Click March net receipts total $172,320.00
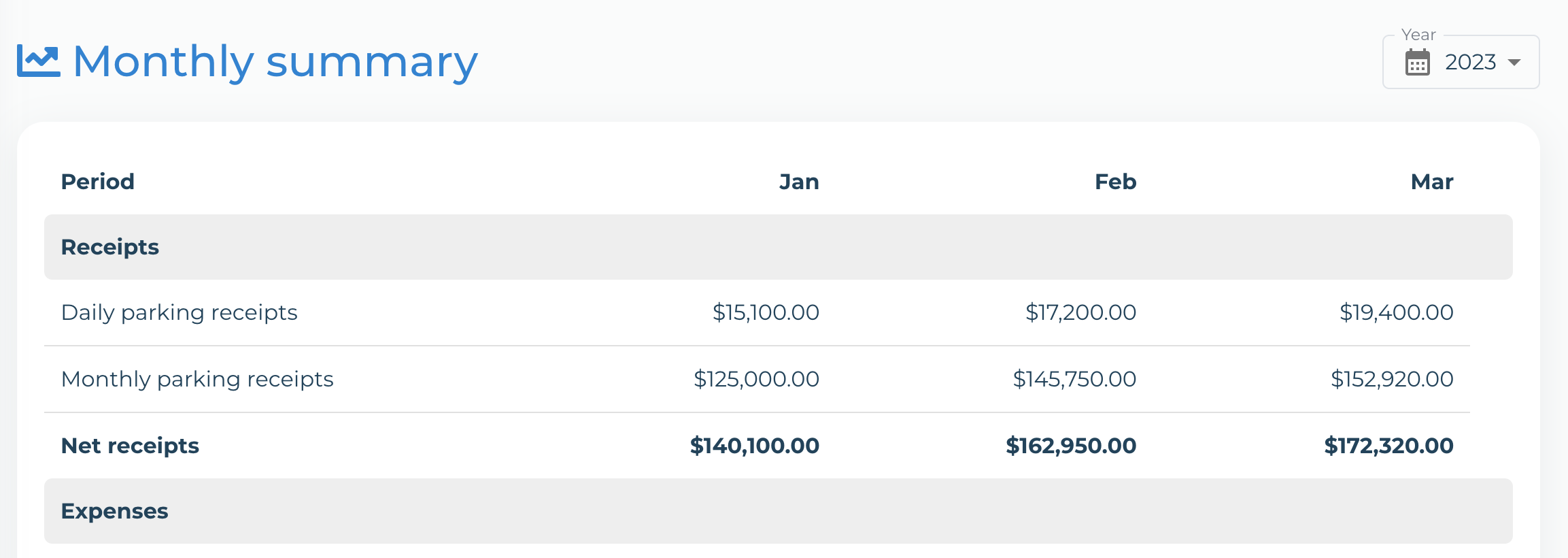 [1388, 446]
